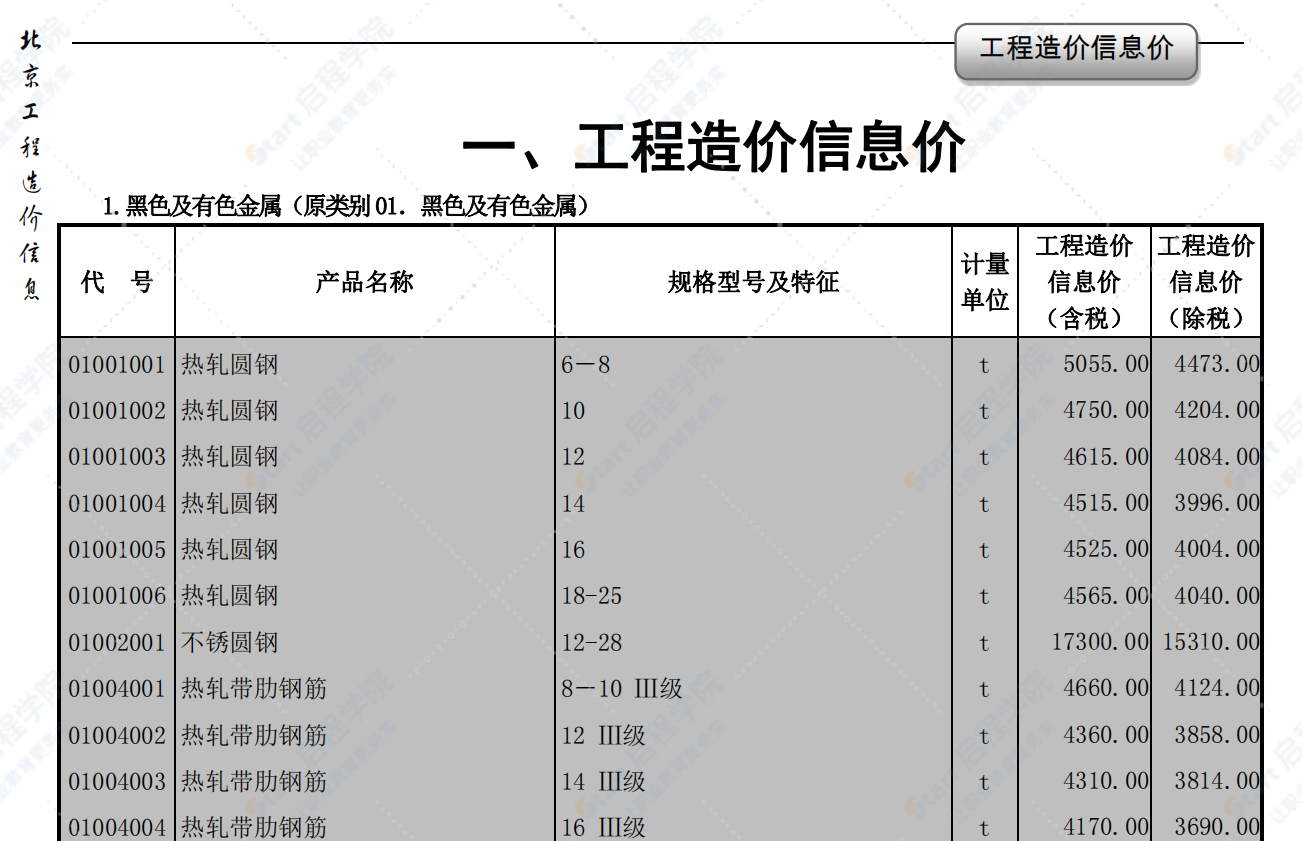Screen dimensions: 1302x841
Task: Click specification 18-25
Action: (x=591, y=596)
